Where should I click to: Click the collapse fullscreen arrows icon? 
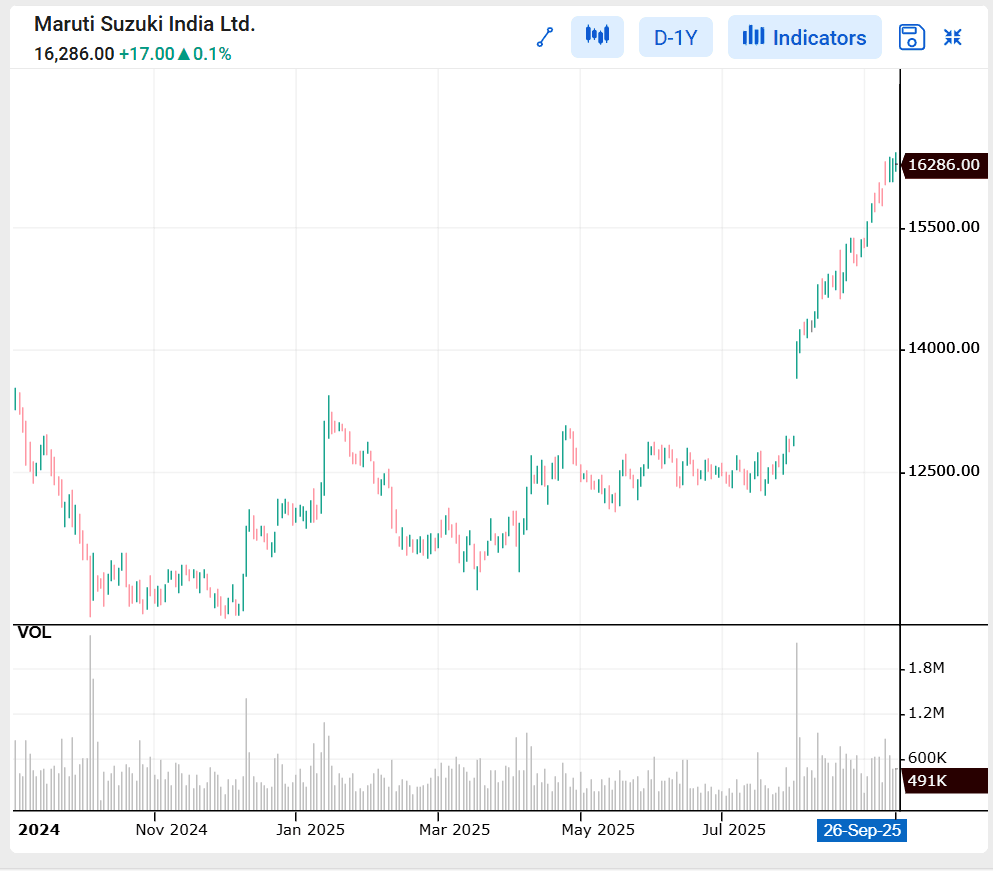[952, 37]
